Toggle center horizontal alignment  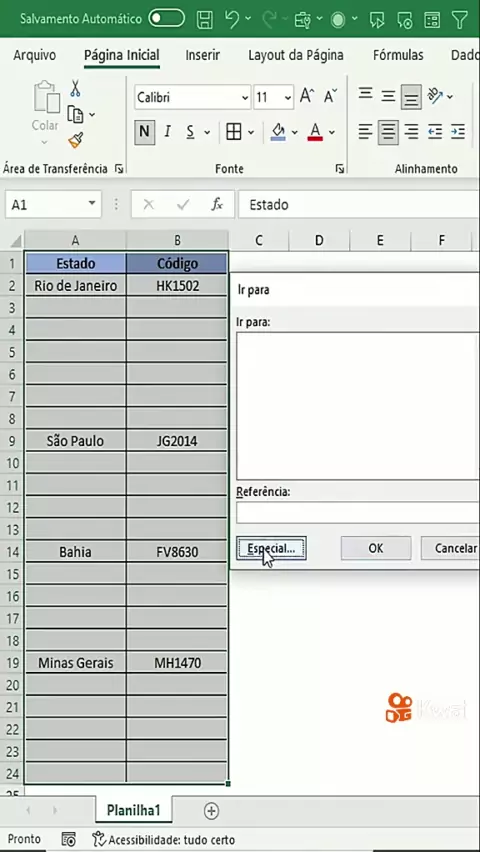point(388,131)
